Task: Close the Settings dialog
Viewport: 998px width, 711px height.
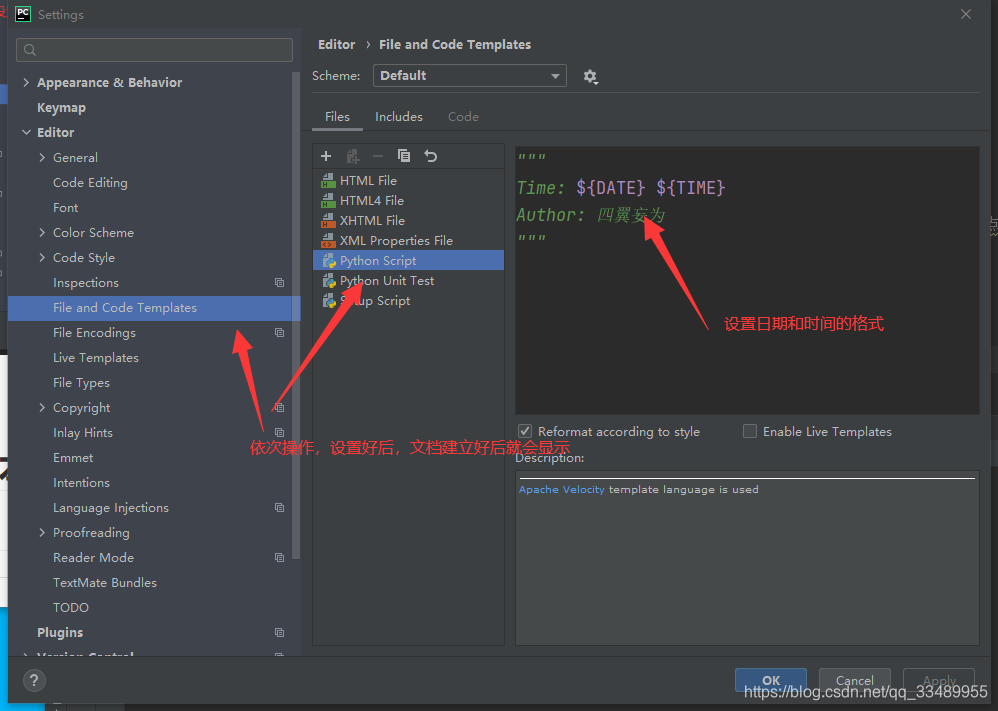Action: pyautogui.click(x=966, y=14)
